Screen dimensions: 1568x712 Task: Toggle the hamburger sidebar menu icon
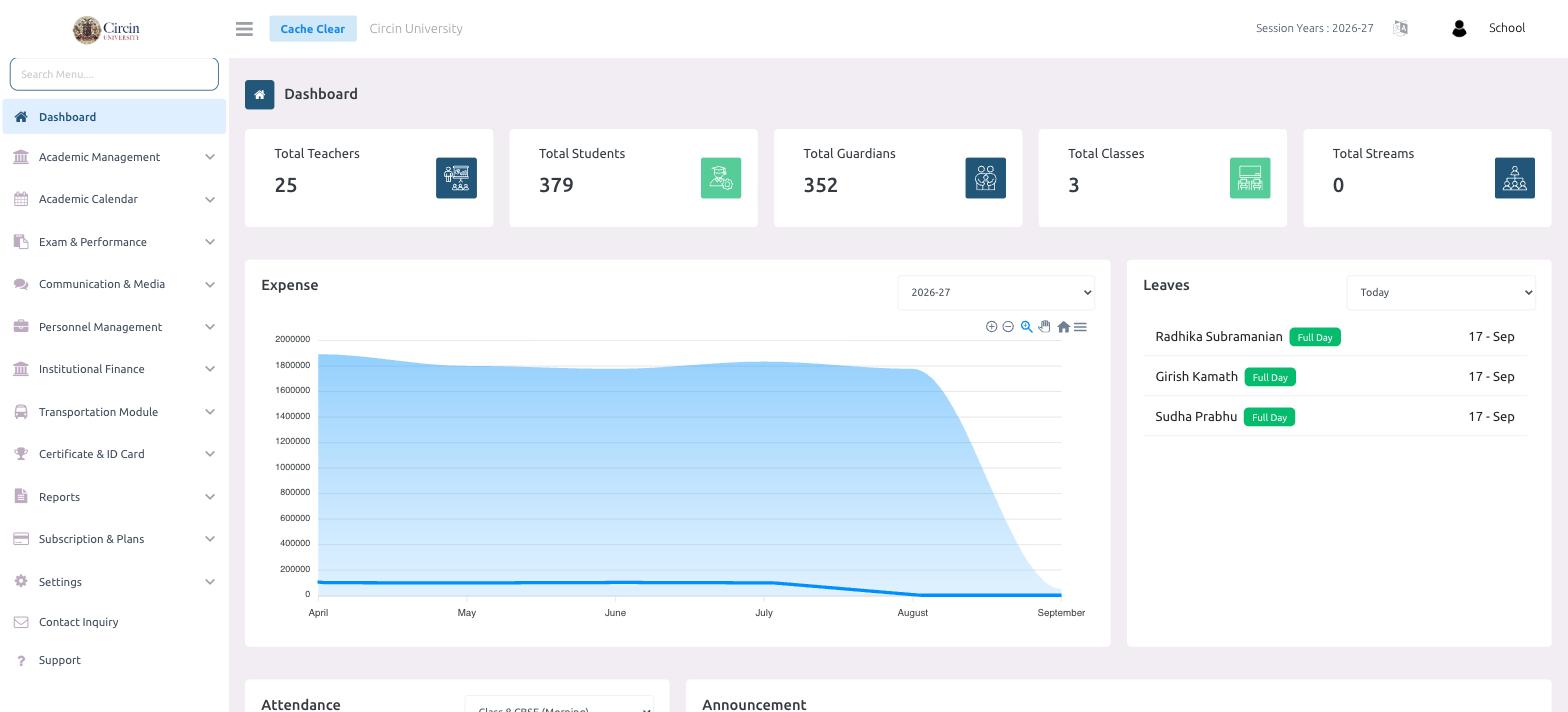244,29
